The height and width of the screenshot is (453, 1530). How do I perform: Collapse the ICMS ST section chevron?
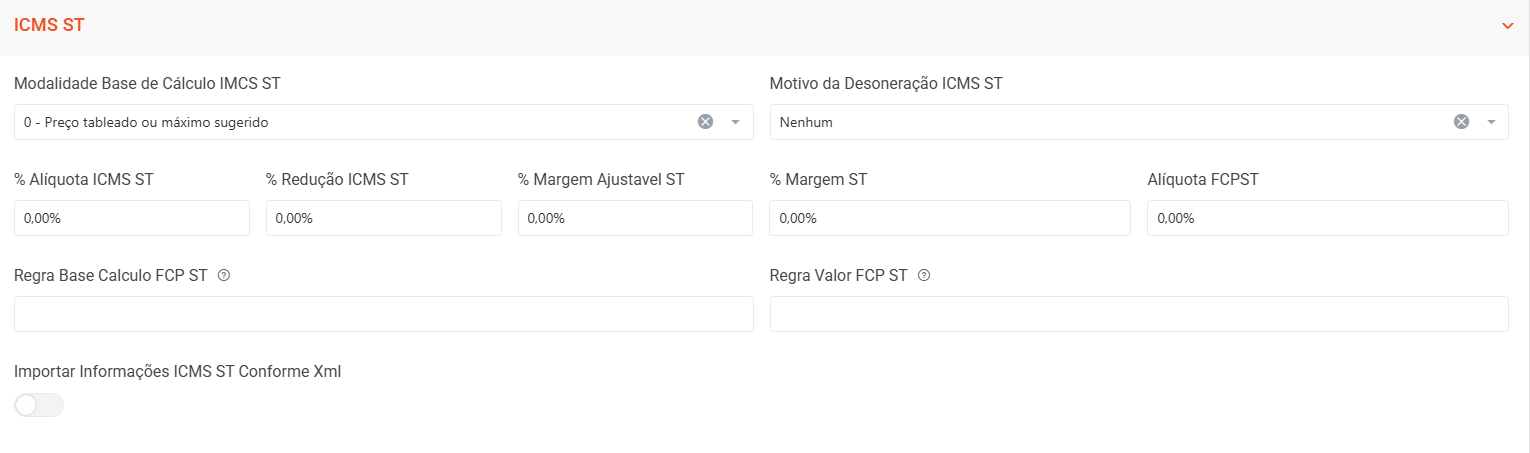coord(1508,26)
